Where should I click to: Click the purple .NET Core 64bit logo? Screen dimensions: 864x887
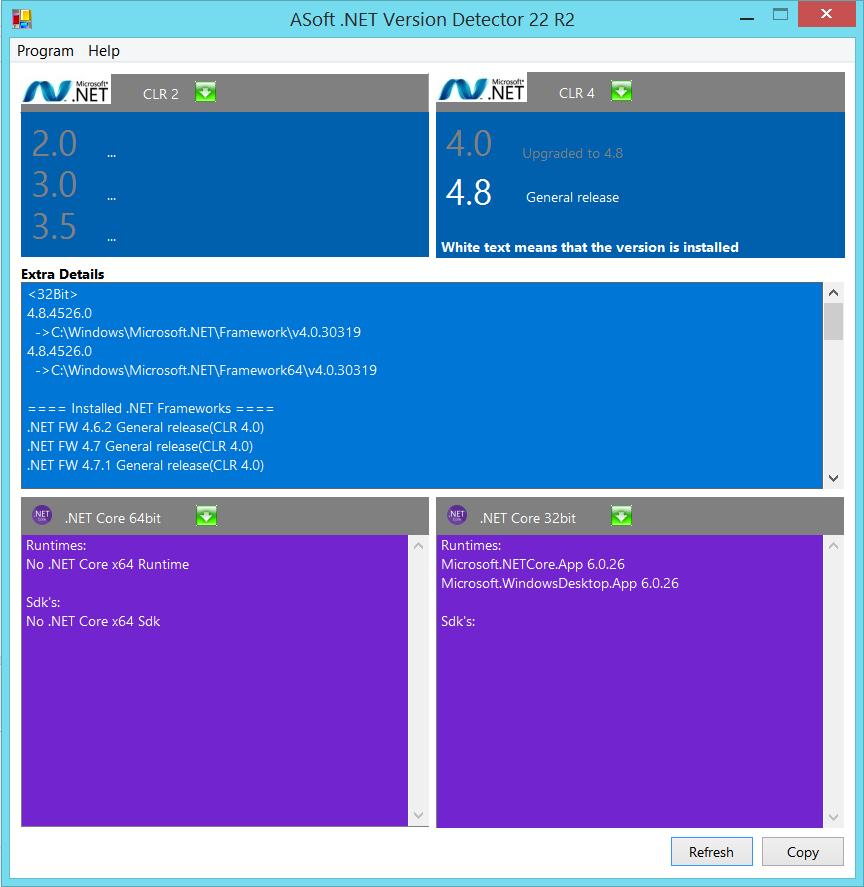click(x=42, y=515)
